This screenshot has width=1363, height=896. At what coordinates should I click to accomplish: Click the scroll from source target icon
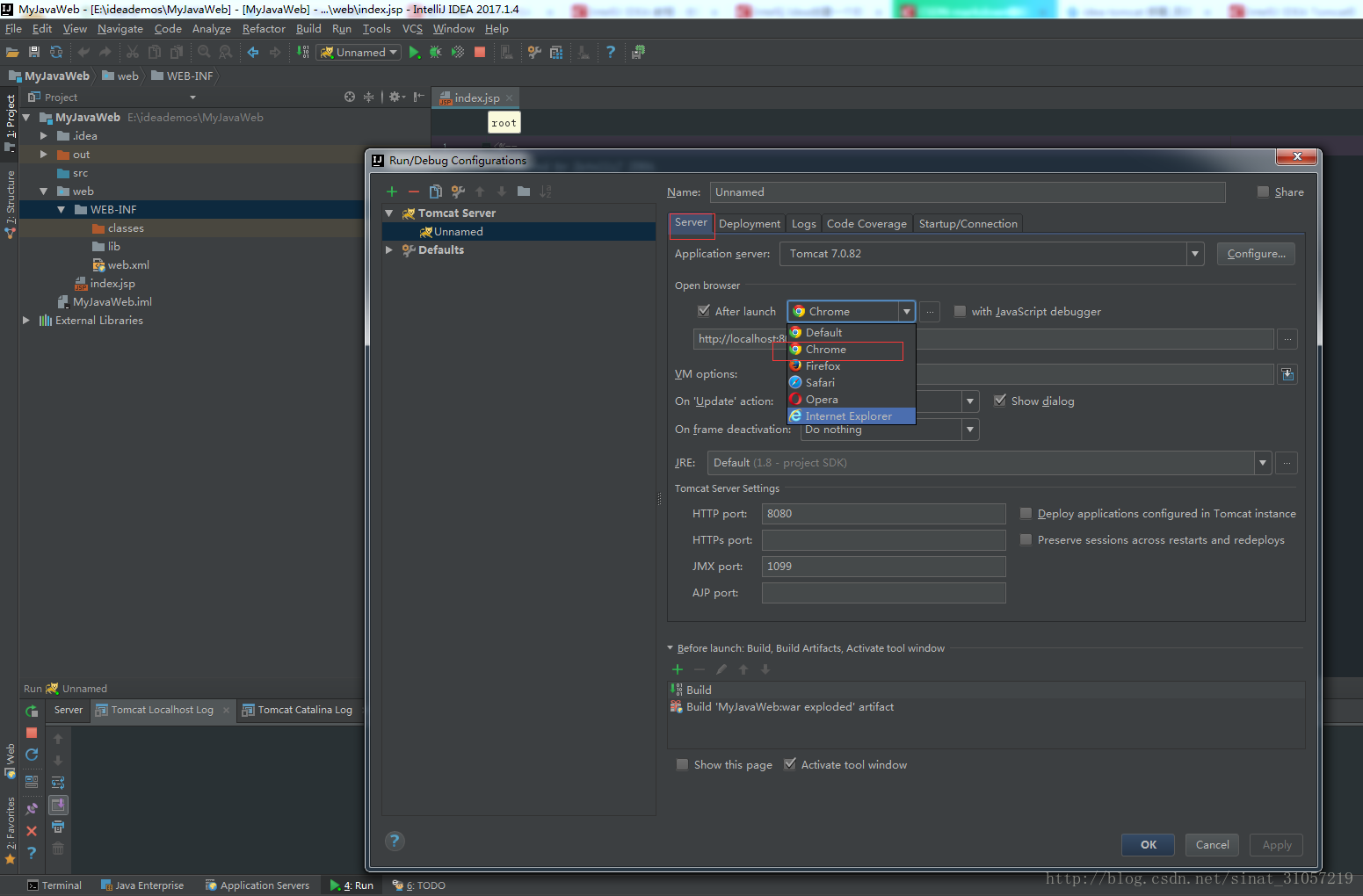(x=350, y=97)
